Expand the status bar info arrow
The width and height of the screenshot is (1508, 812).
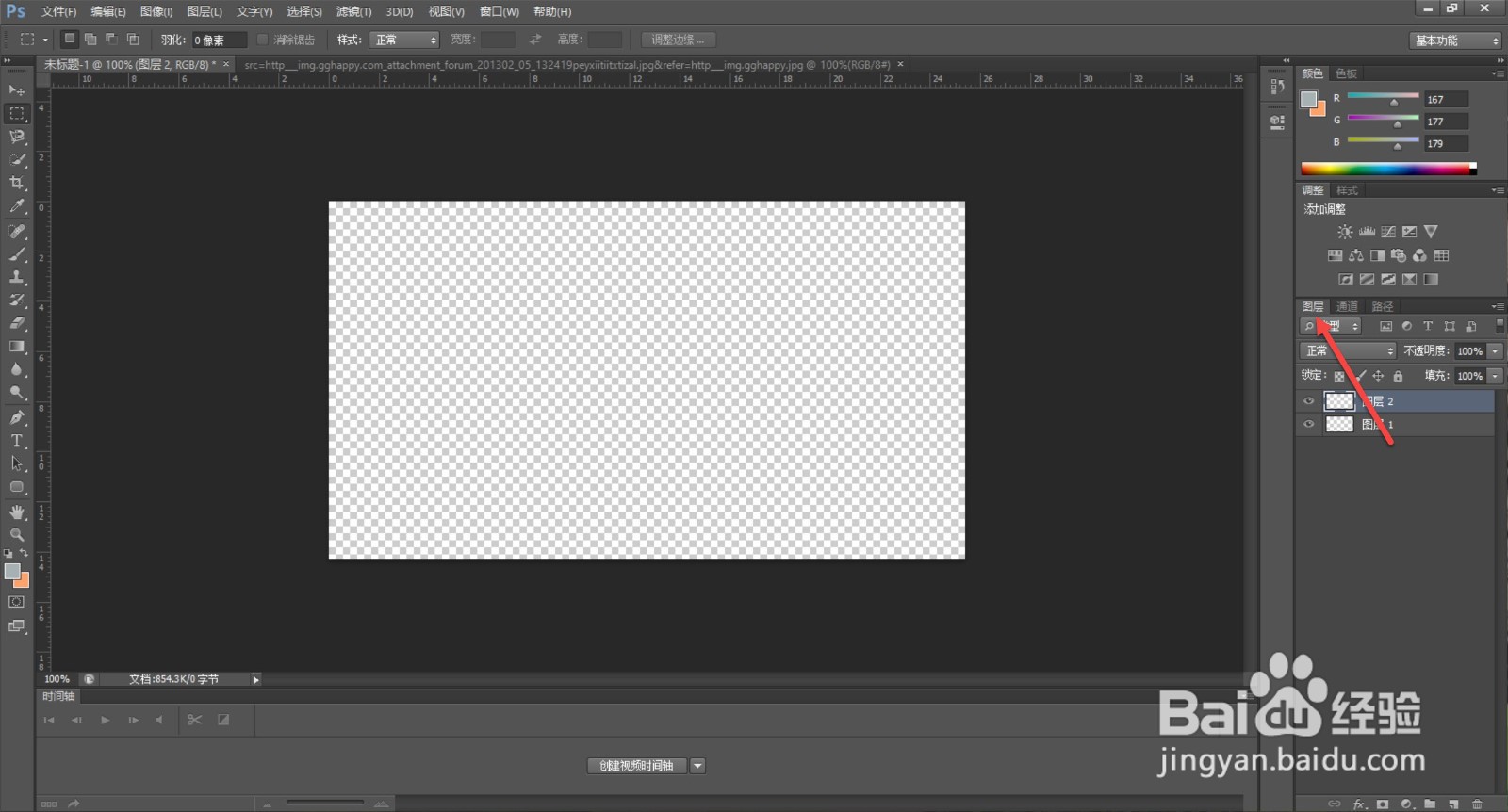point(255,679)
